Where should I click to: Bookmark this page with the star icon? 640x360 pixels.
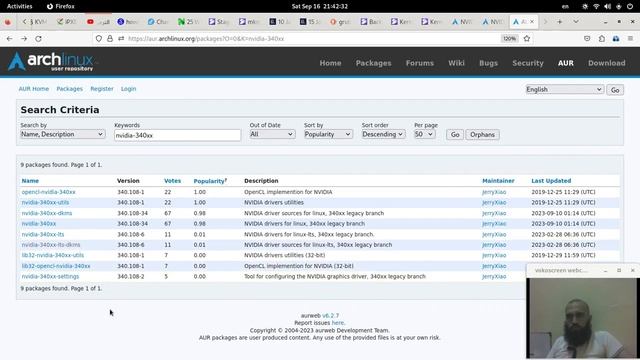tap(527, 38)
